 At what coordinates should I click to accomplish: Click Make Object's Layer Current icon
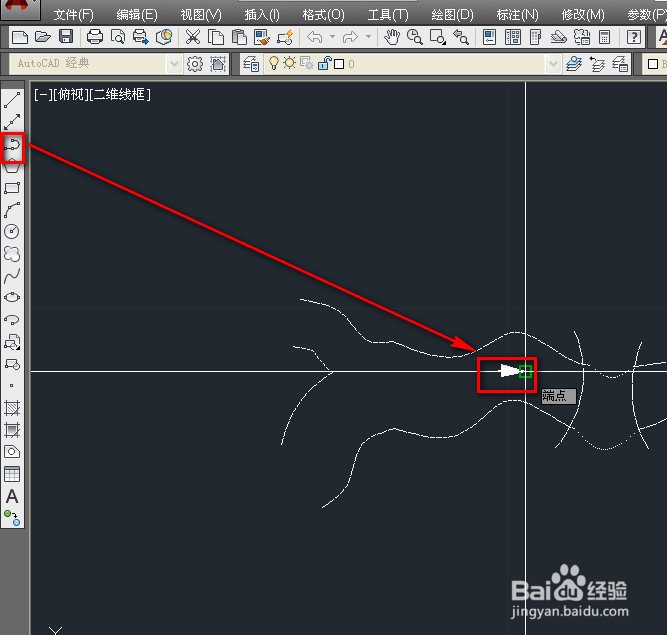[x=574, y=64]
